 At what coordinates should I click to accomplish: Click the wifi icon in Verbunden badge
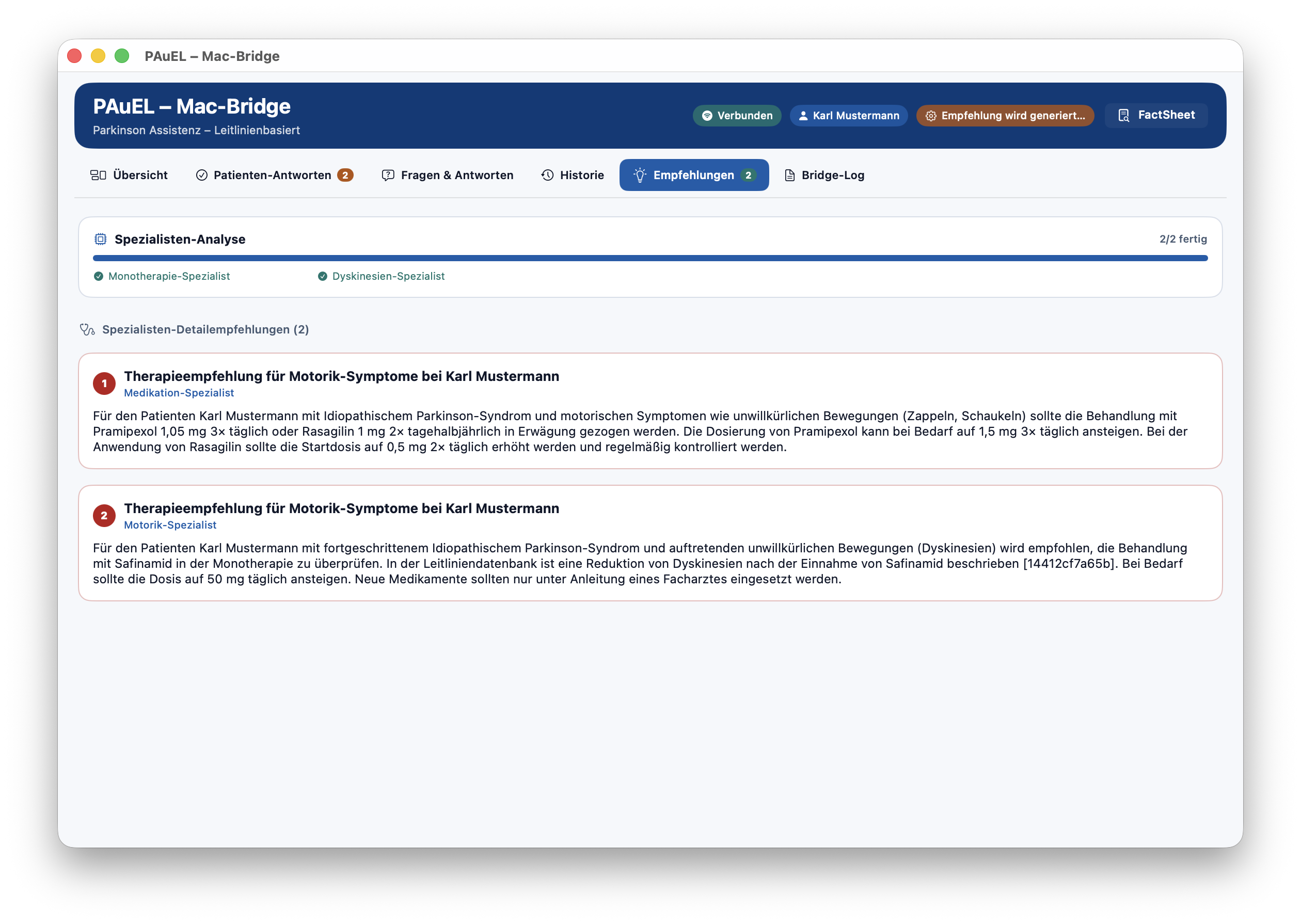pos(707,116)
